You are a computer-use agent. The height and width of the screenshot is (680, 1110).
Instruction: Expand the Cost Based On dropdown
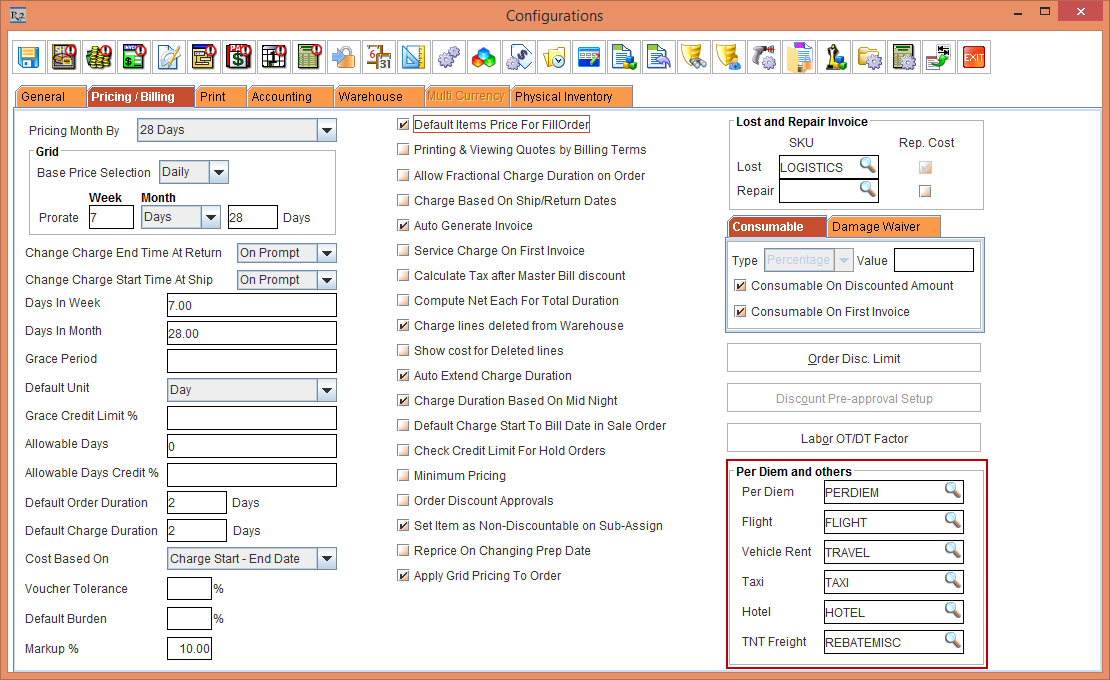click(327, 558)
